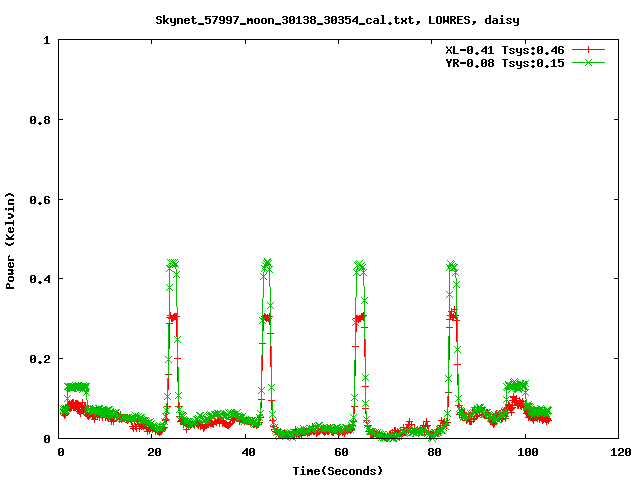Click the green YR legend line sample

(588, 62)
